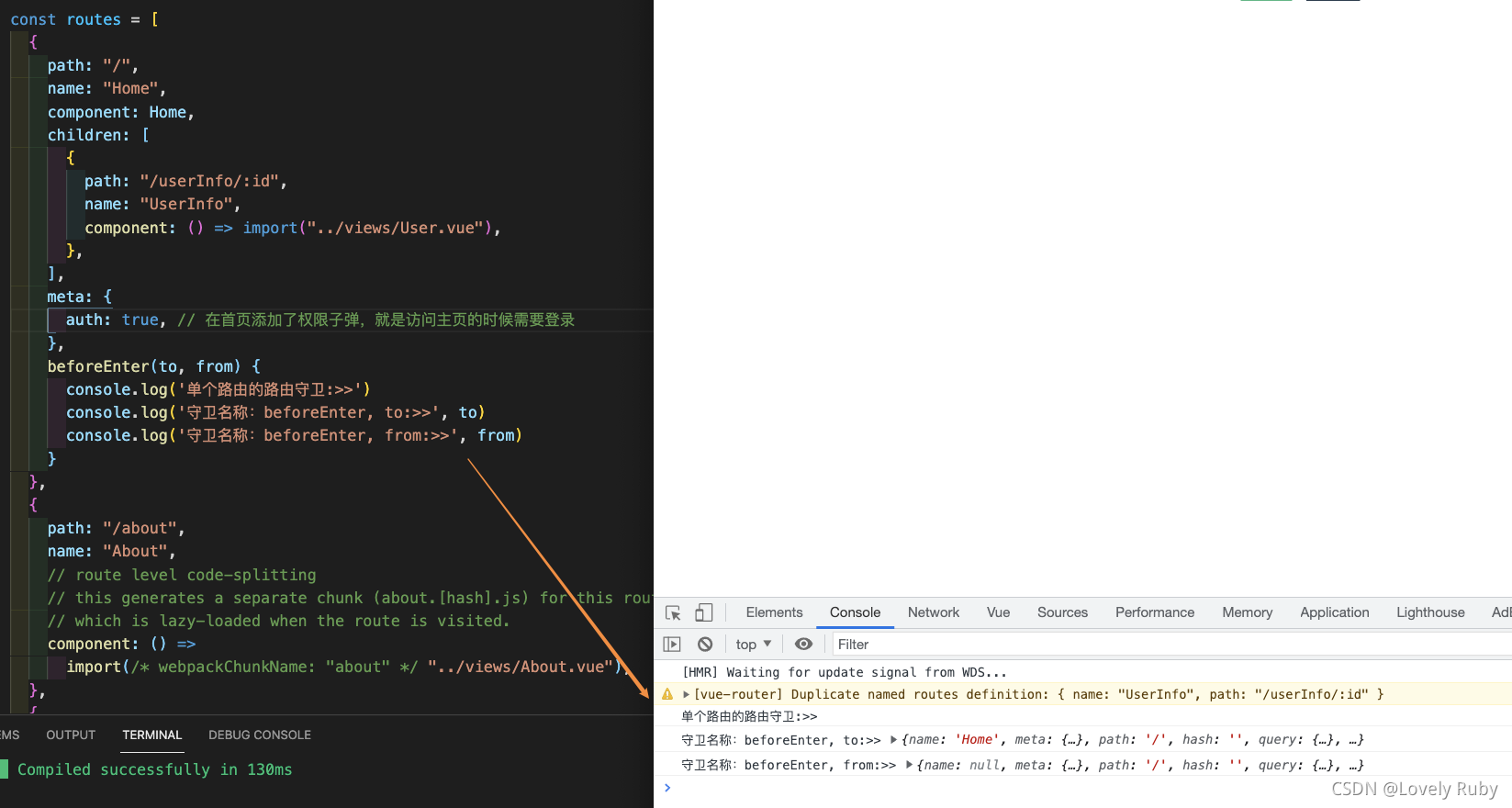The height and width of the screenshot is (808, 1512).
Task: Switch to the Elements tab
Action: (x=774, y=612)
